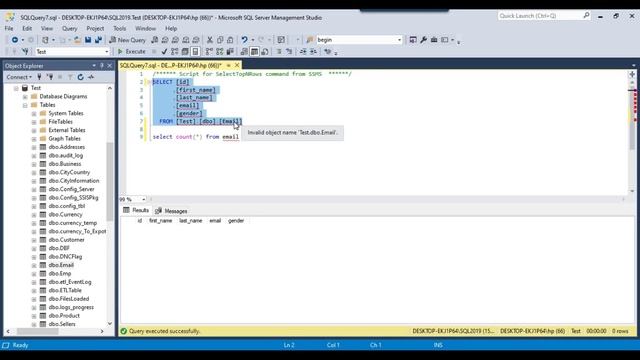Click the Refresh icon in Object Explorer
The height and width of the screenshot is (360, 640).
point(80,77)
